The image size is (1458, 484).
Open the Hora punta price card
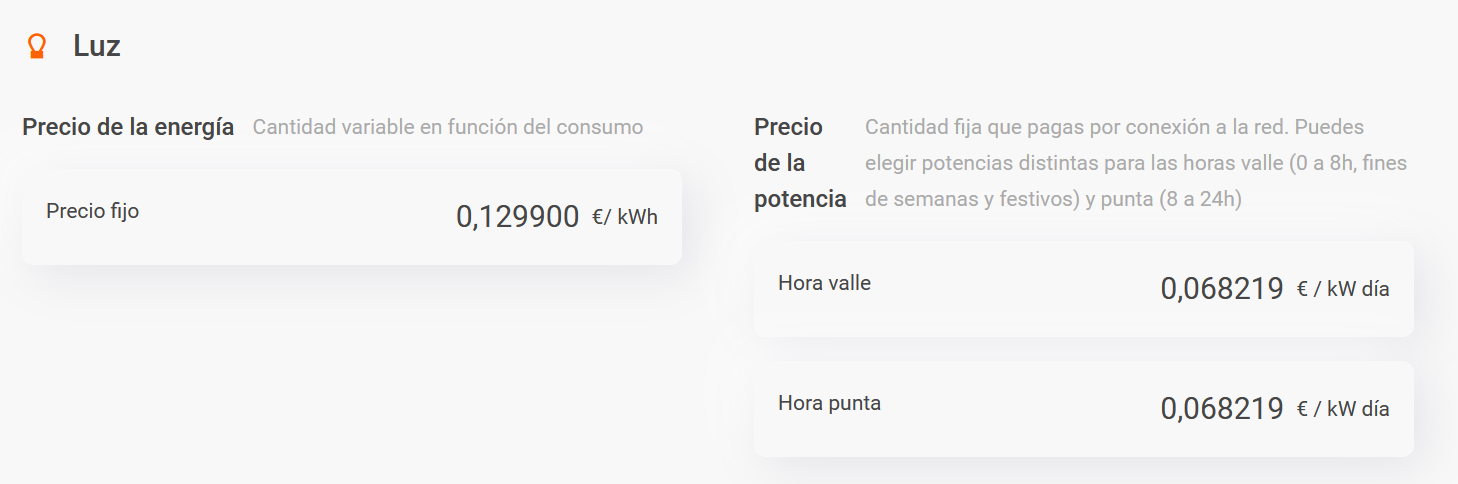pos(1084,409)
